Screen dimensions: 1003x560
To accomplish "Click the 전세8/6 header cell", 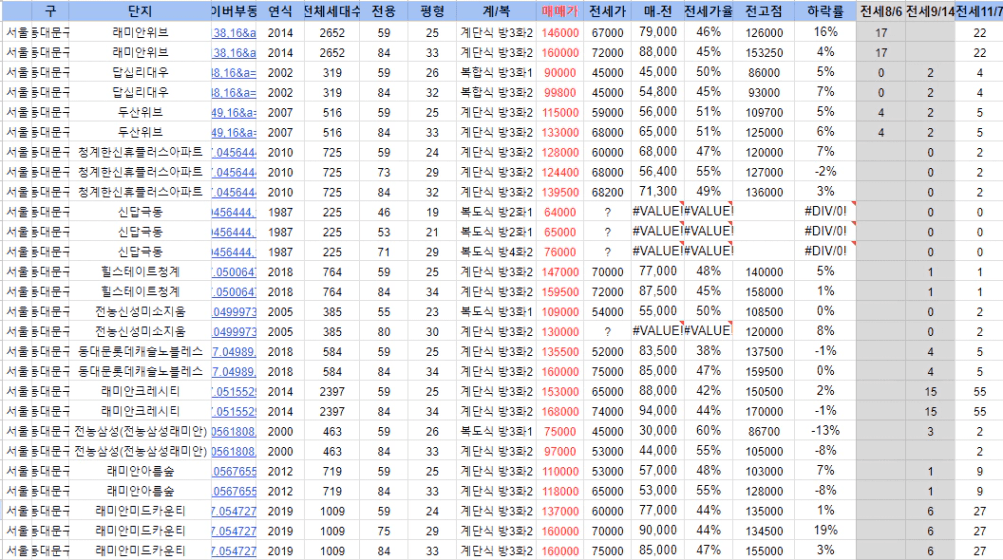I will [881, 11].
